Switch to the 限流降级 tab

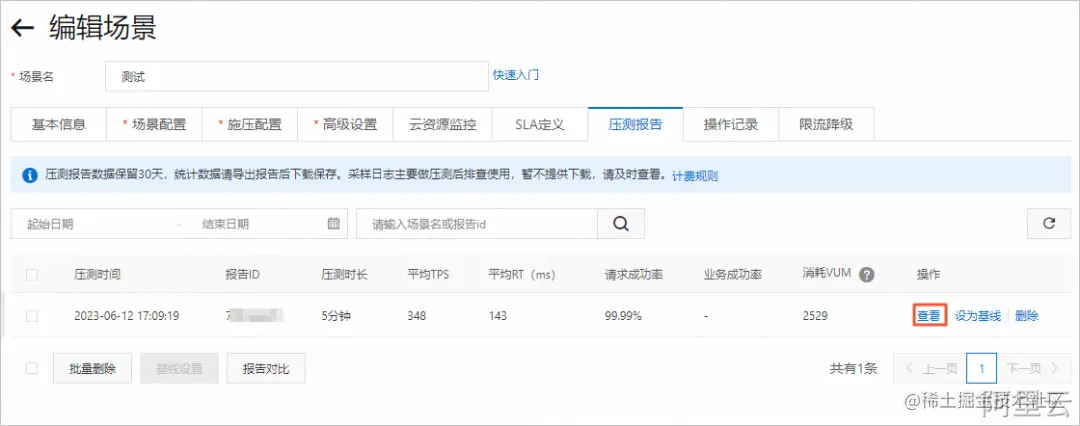[827, 125]
